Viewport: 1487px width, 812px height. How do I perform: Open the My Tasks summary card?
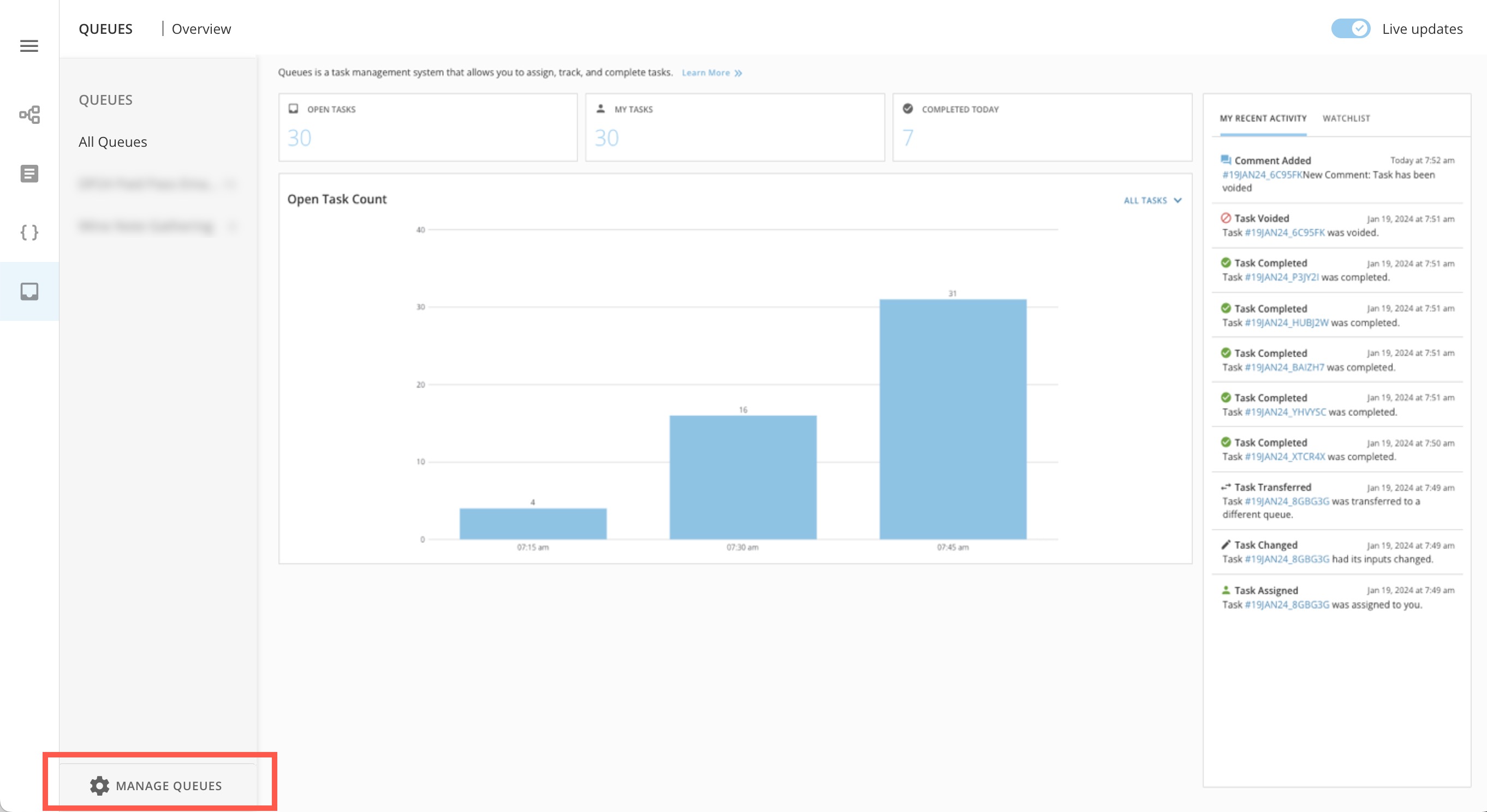click(x=734, y=127)
